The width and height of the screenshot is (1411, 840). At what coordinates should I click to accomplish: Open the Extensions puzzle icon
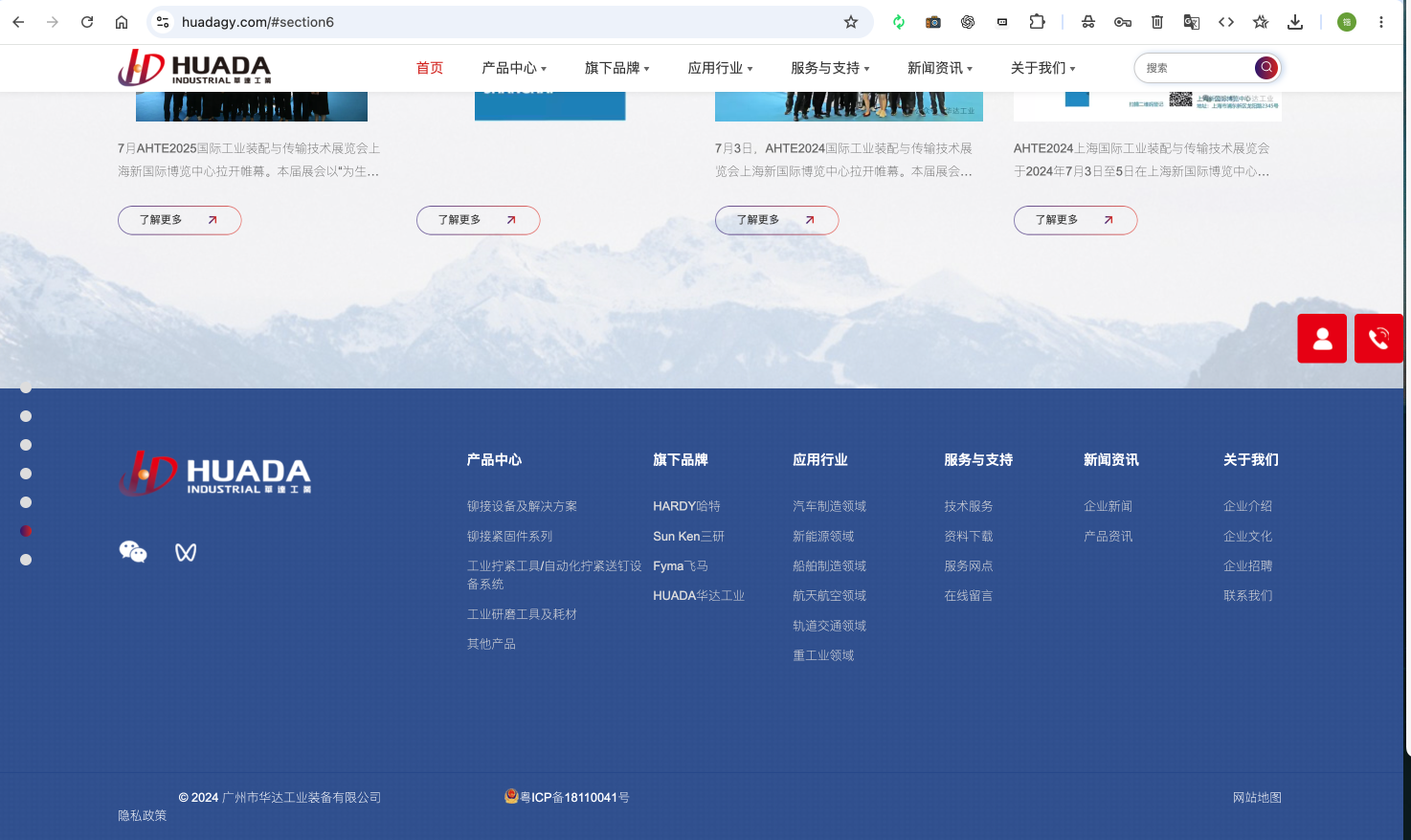point(1037,22)
